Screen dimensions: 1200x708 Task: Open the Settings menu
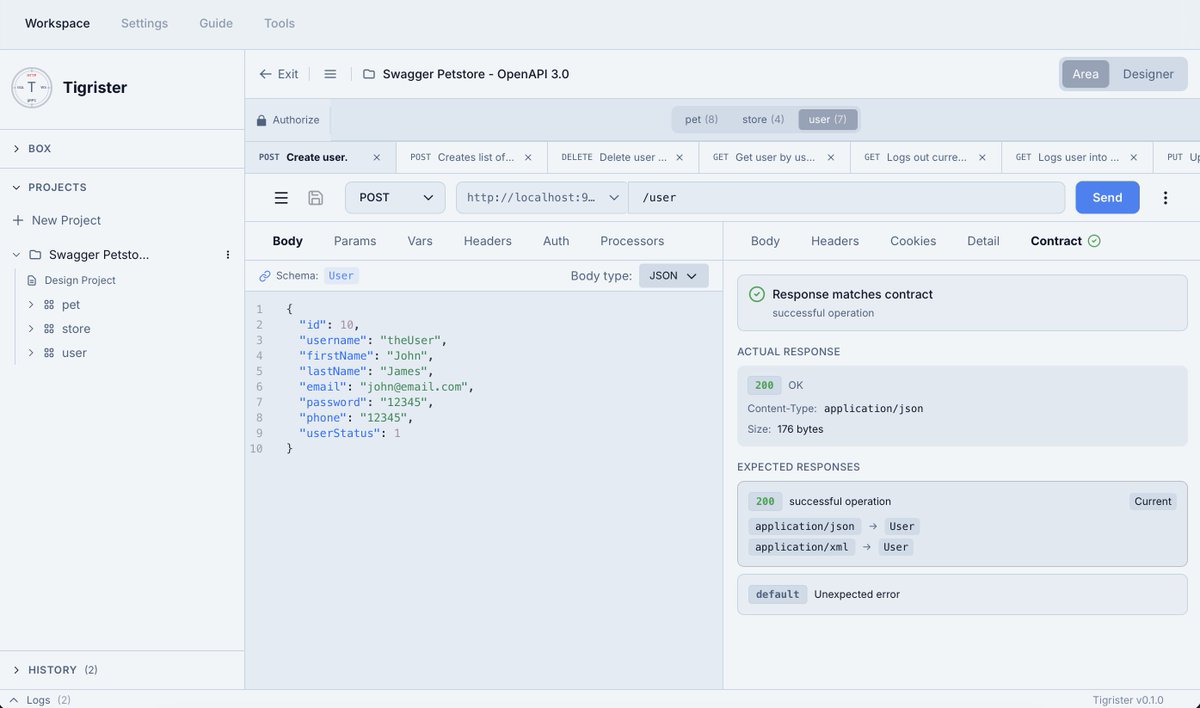pos(144,23)
